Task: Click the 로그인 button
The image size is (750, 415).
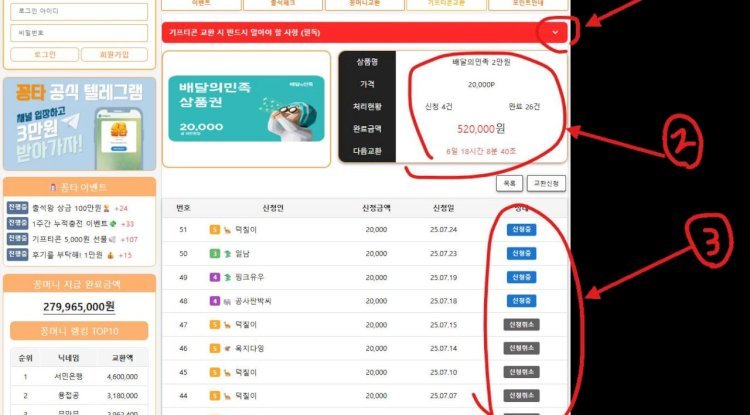Action: tap(44, 55)
